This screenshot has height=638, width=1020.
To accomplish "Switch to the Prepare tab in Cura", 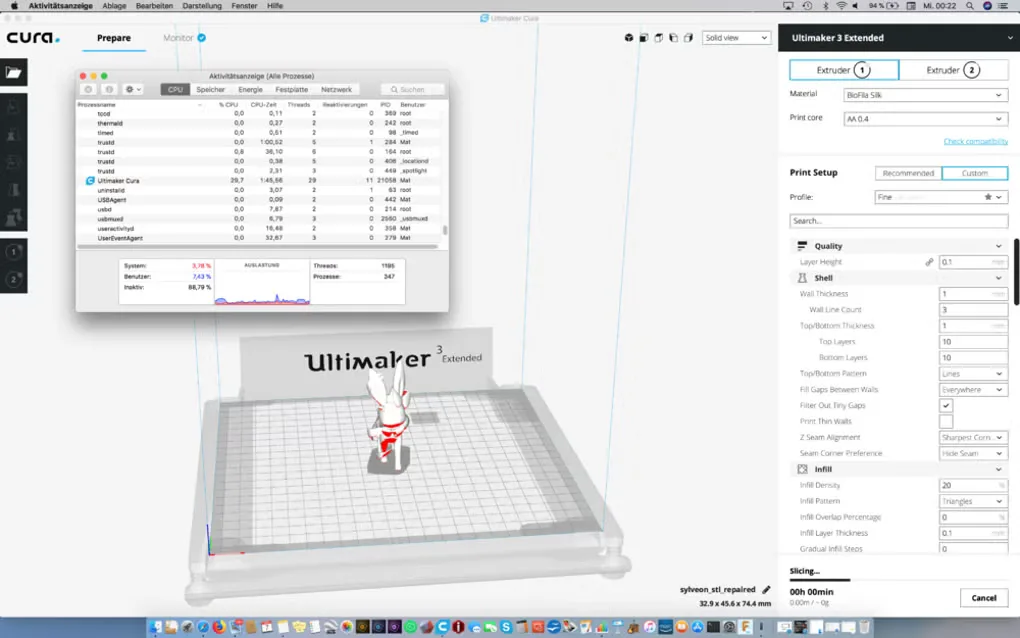I will pos(114,38).
